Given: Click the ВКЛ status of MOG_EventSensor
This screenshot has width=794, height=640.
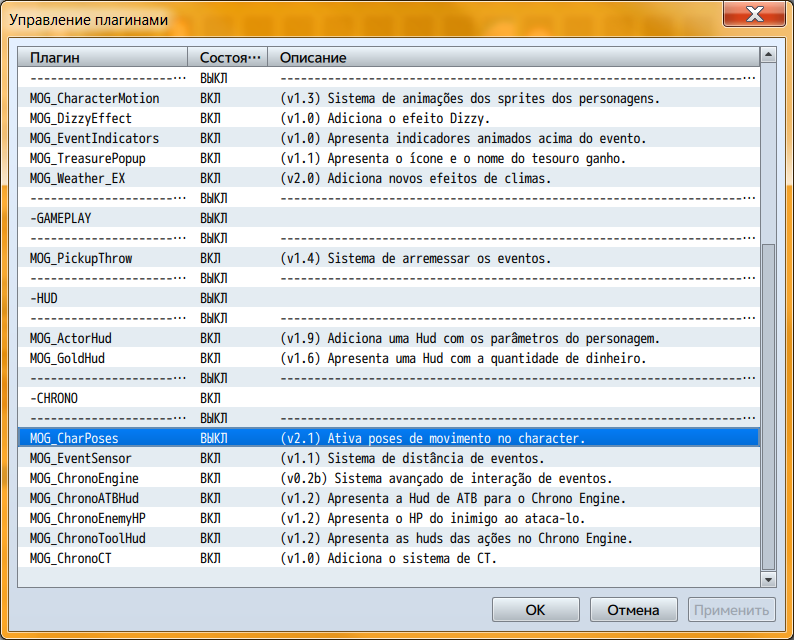Looking at the screenshot, I should 211,458.
